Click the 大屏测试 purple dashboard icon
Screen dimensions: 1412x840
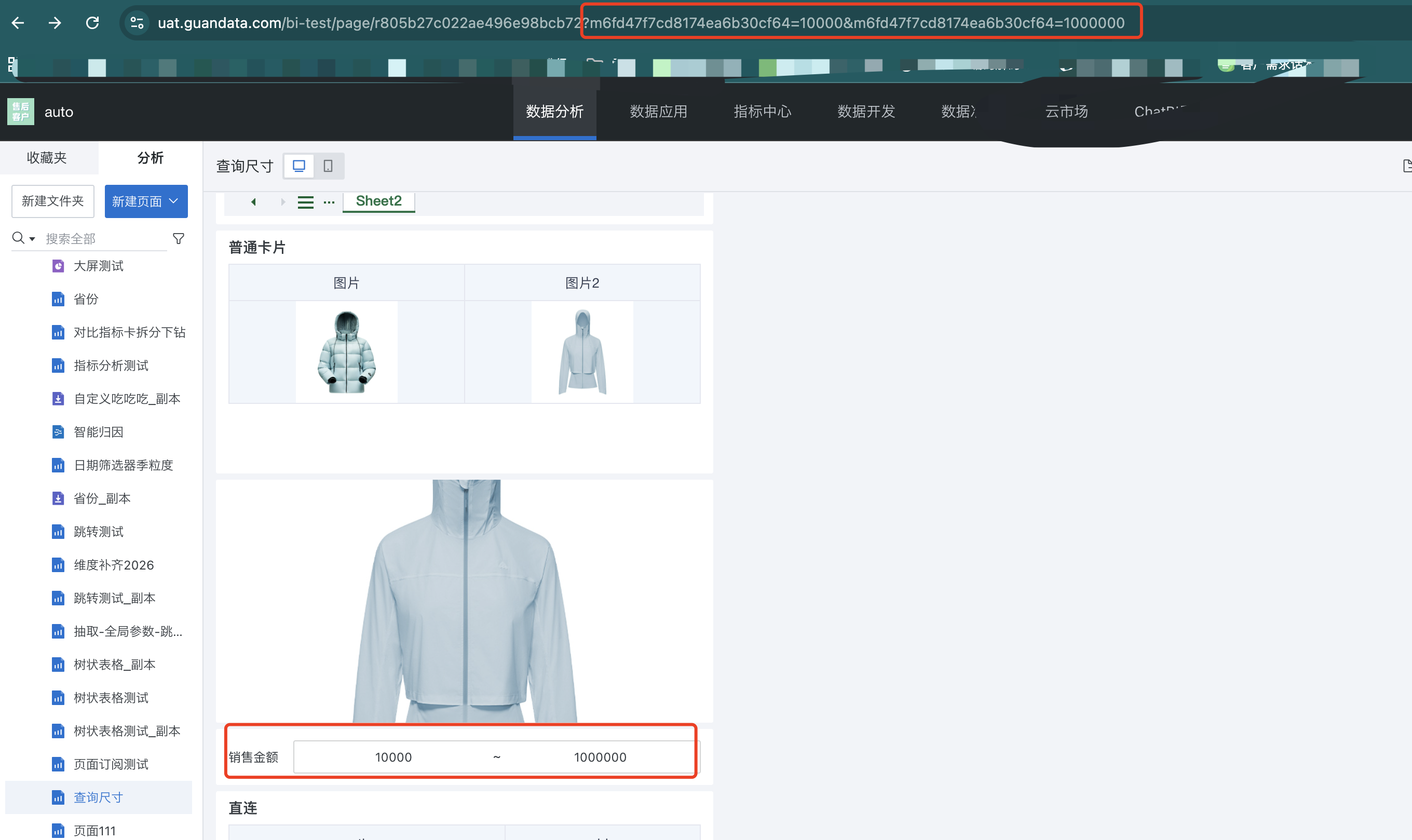pos(58,265)
